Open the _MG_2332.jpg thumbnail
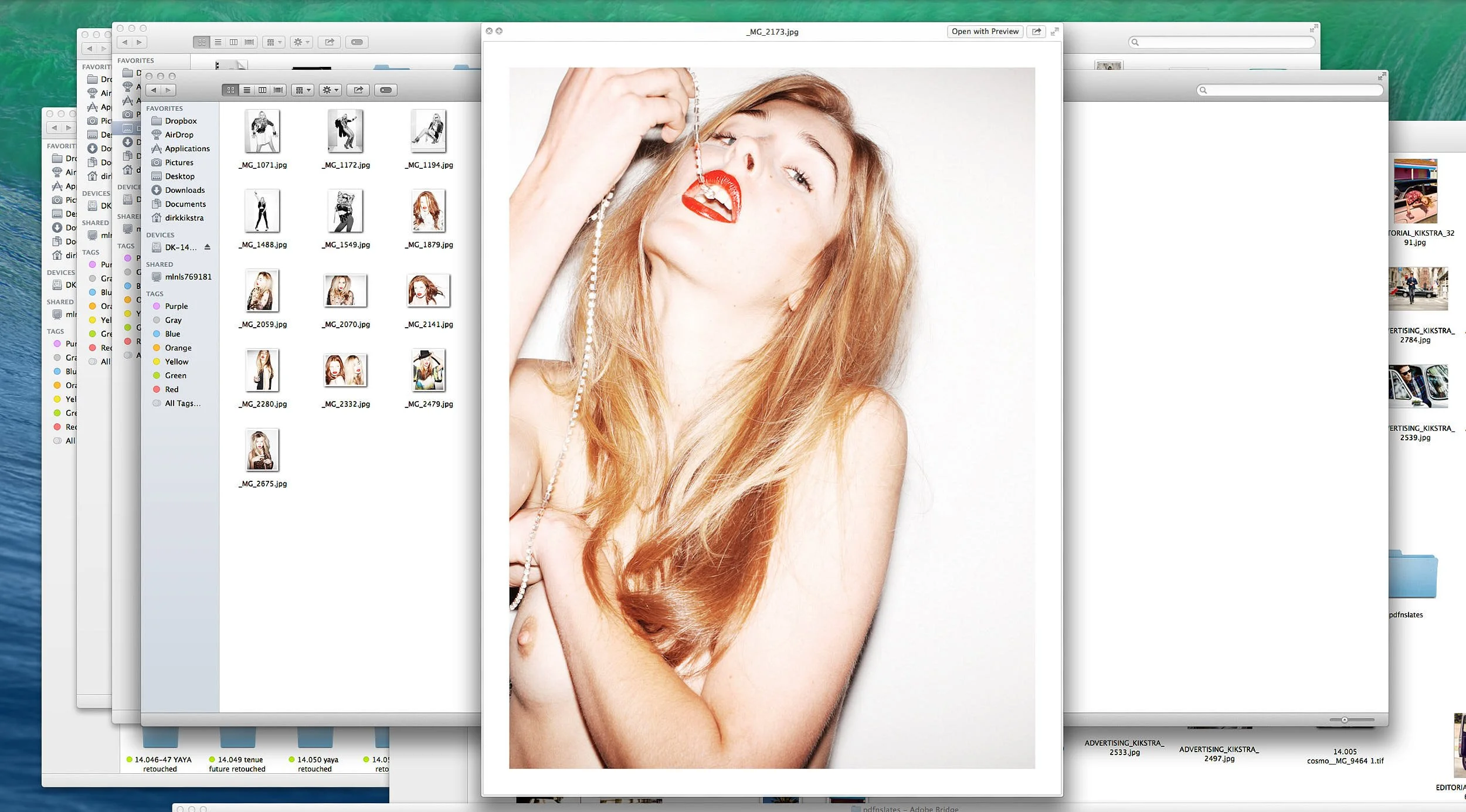 pos(345,371)
